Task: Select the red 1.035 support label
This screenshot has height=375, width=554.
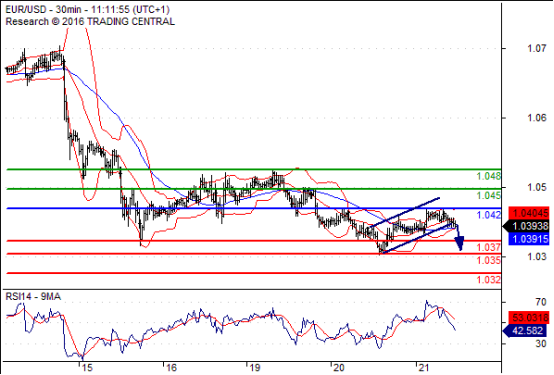Action: pos(489,260)
